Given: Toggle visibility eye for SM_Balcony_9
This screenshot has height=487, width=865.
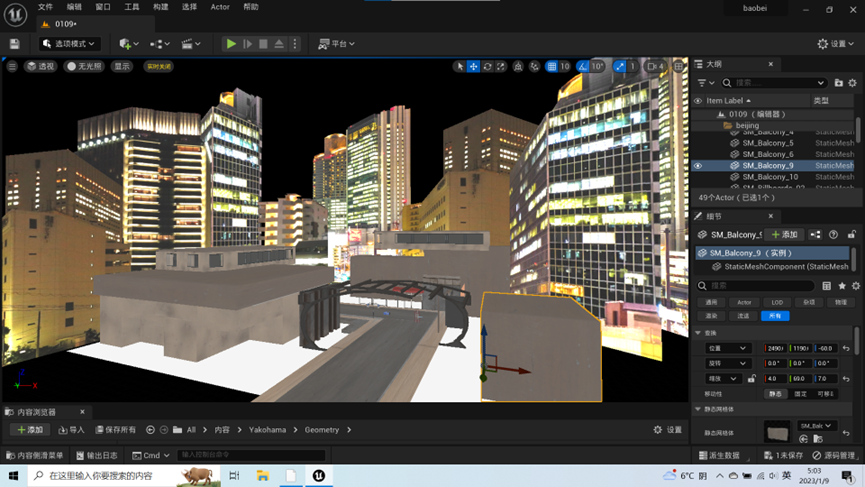Looking at the screenshot, I should (698, 166).
